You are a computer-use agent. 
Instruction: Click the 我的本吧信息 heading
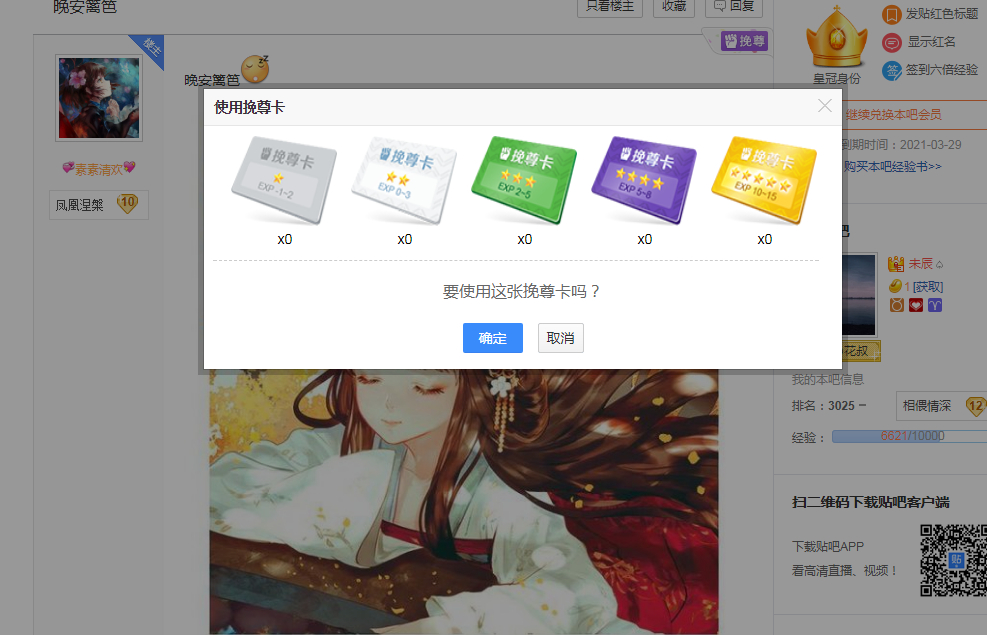[x=828, y=379]
